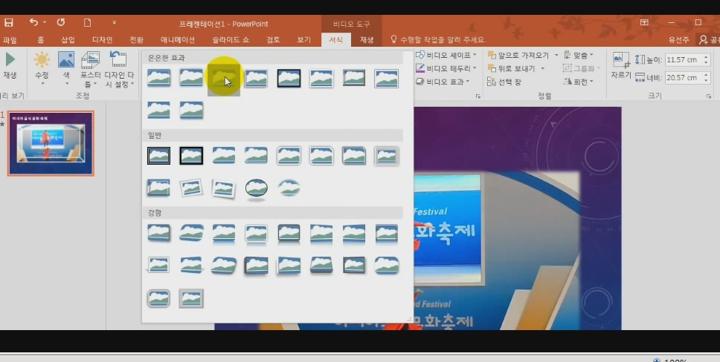Switch to the 디자인 tab
This screenshot has height=362, width=720.
tap(102, 40)
